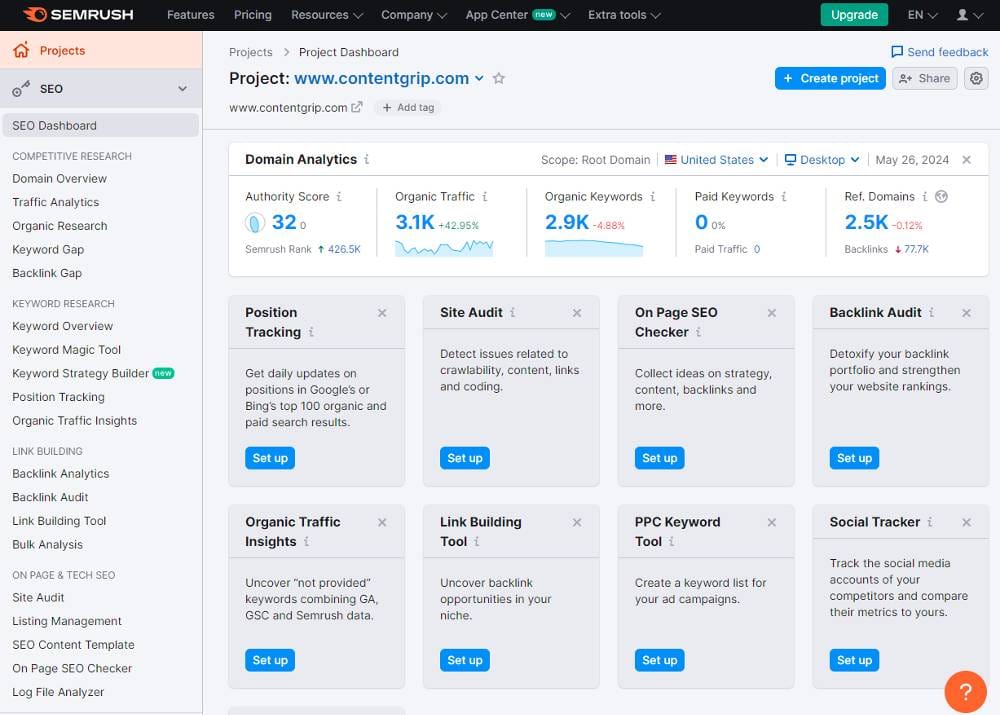Click the green Upgrade button

pyautogui.click(x=854, y=15)
